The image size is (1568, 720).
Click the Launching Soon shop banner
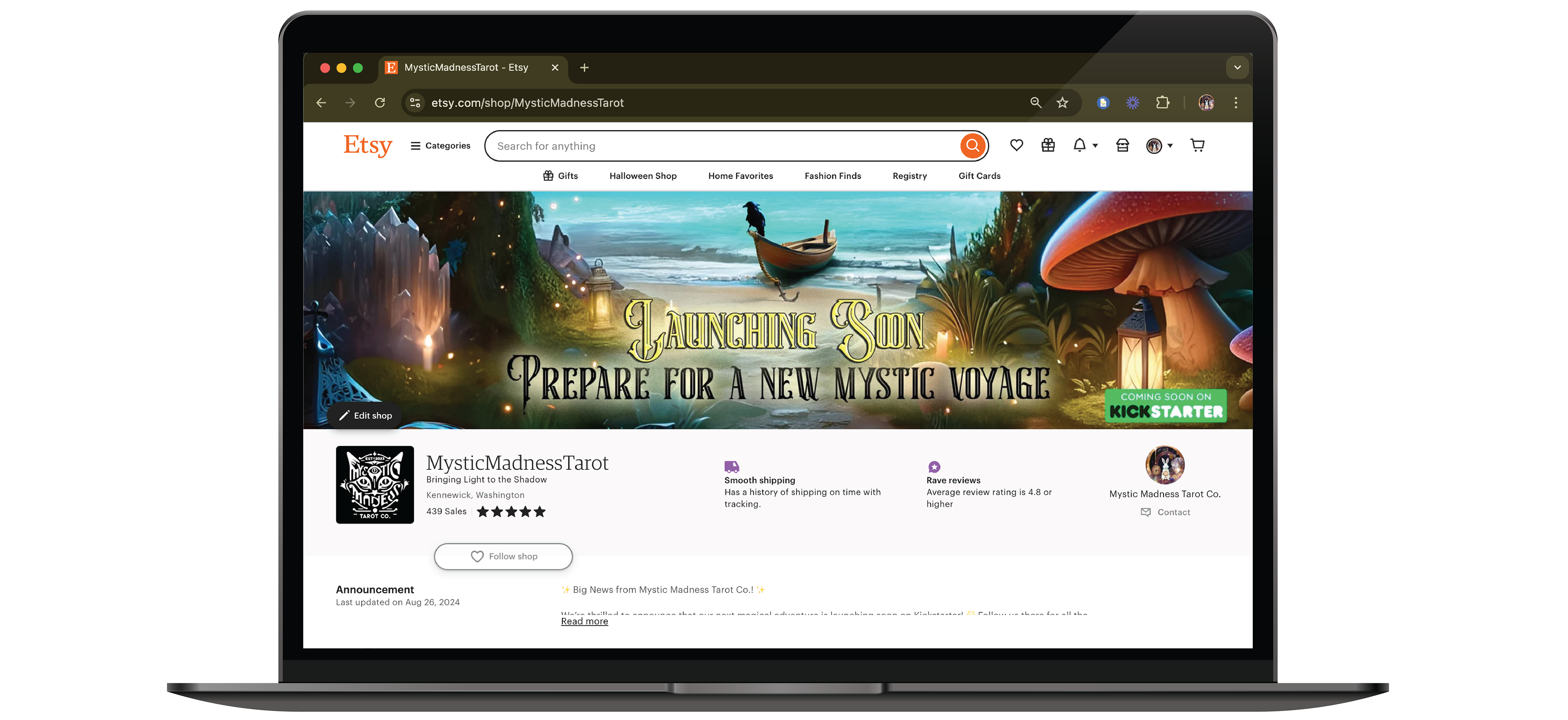(x=777, y=310)
